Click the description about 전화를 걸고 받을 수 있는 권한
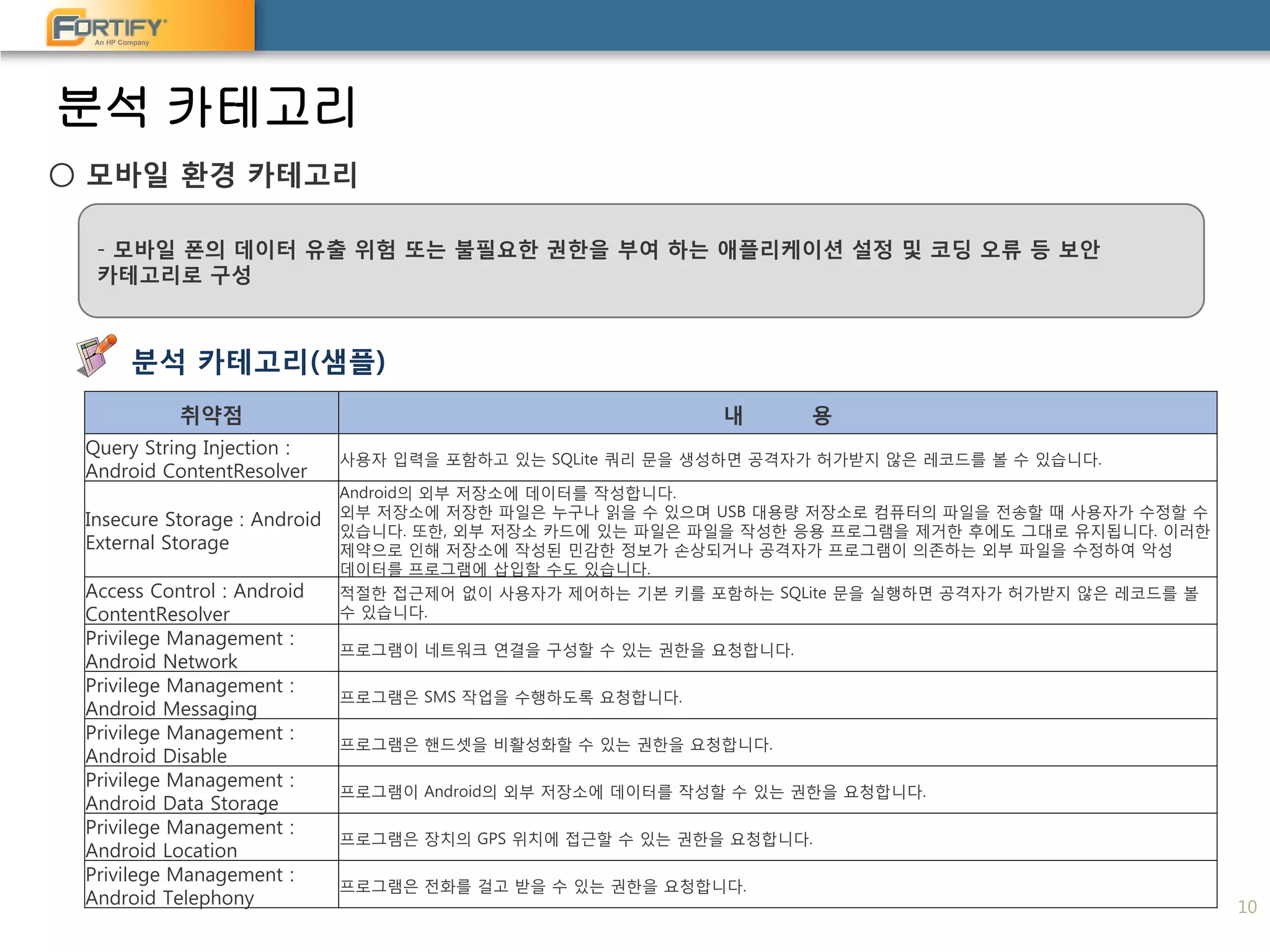Image resolution: width=1270 pixels, height=952 pixels. pos(778,884)
